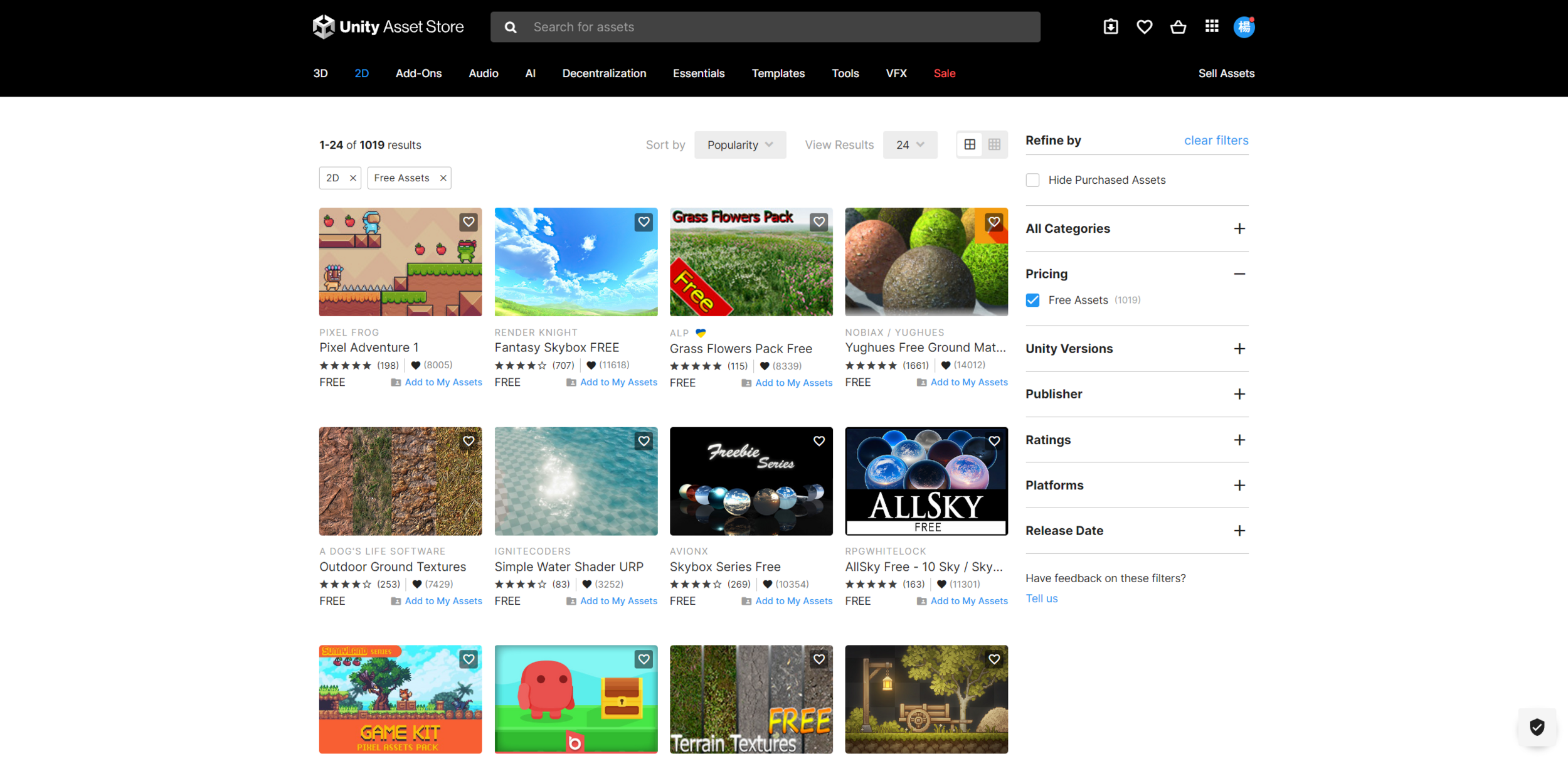The height and width of the screenshot is (761, 1568).
Task: Remove the 2D filter tag
Action: (353, 178)
